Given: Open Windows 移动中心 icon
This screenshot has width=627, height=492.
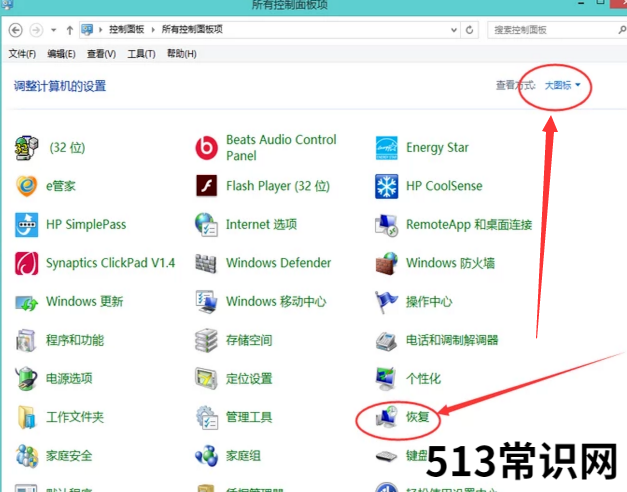Looking at the screenshot, I should pos(206,302).
